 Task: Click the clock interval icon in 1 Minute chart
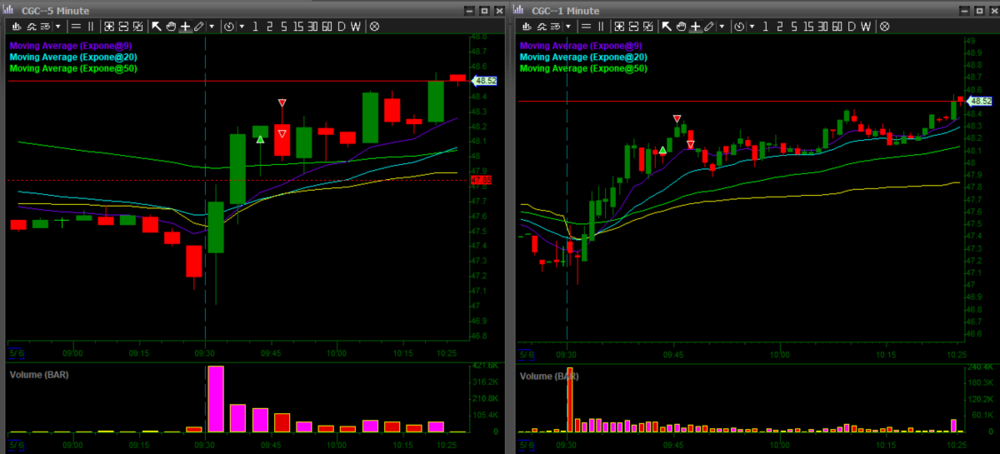pyautogui.click(x=739, y=26)
